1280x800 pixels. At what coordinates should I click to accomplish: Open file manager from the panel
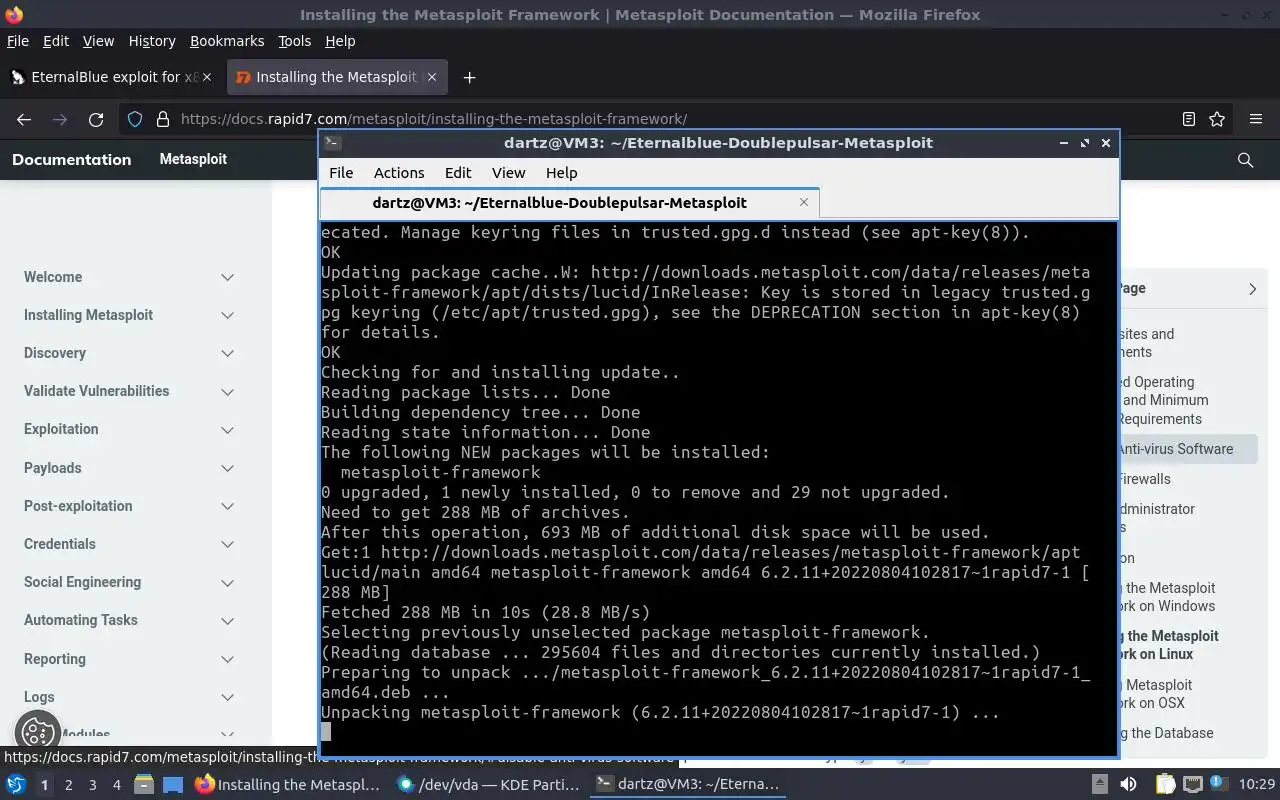coord(143,785)
